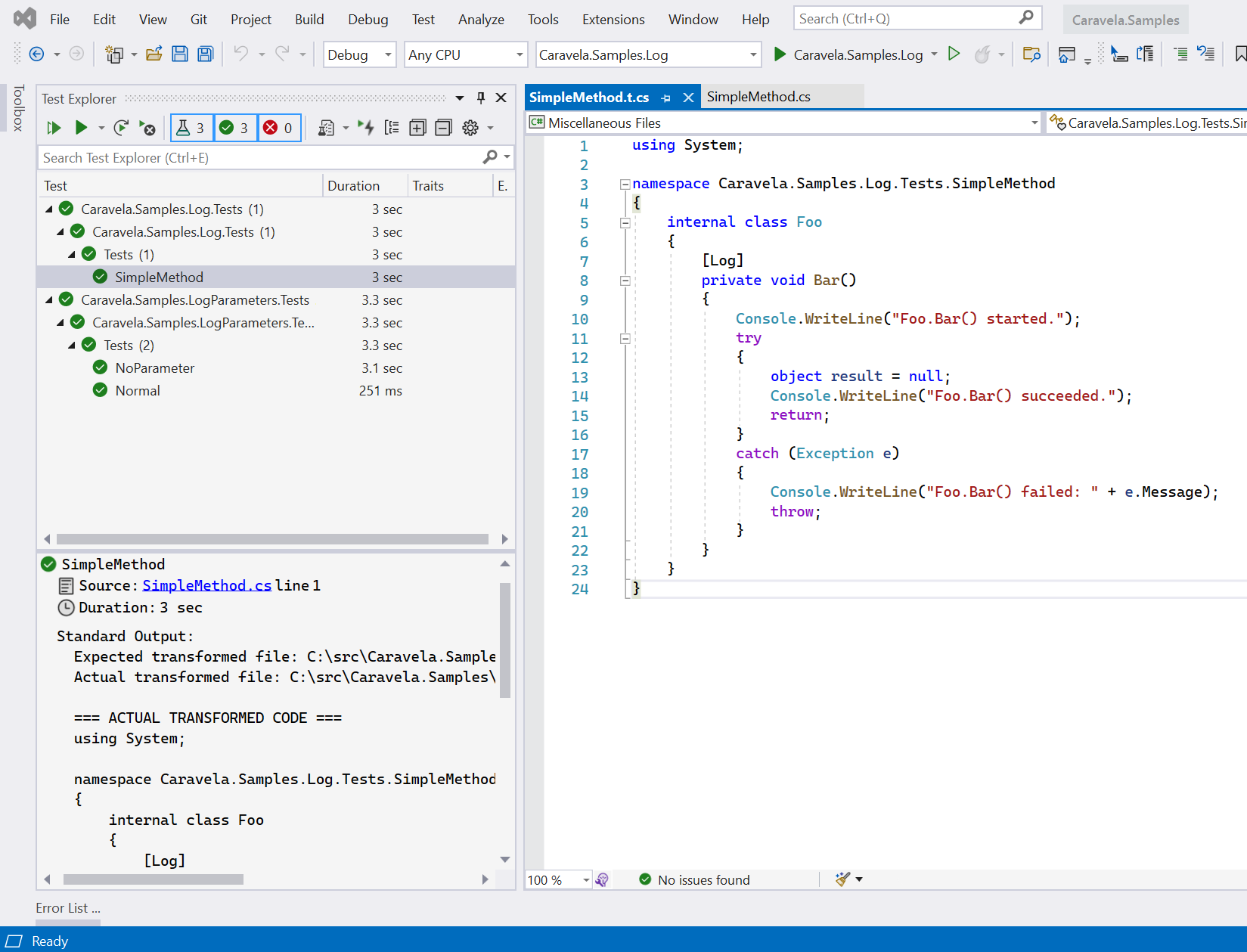Click the Save floppy disk icon
The image size is (1247, 952).
click(180, 54)
